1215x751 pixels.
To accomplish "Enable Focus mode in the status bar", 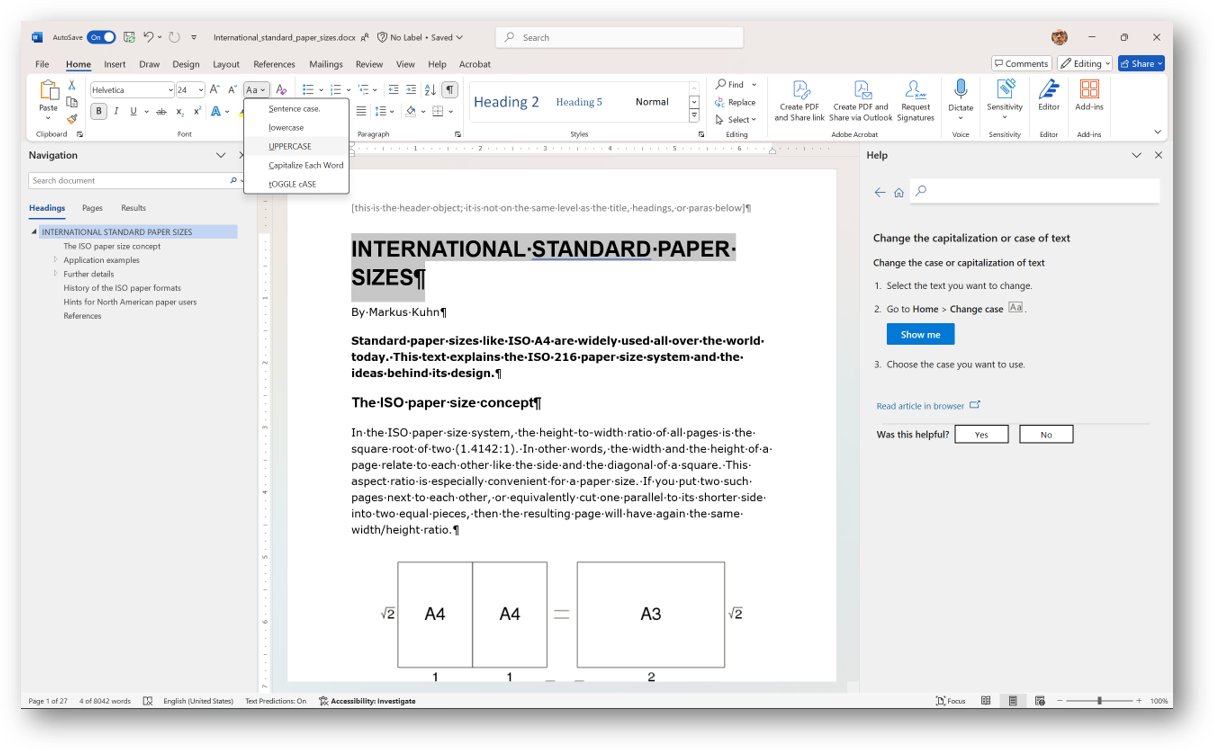I will 951,701.
